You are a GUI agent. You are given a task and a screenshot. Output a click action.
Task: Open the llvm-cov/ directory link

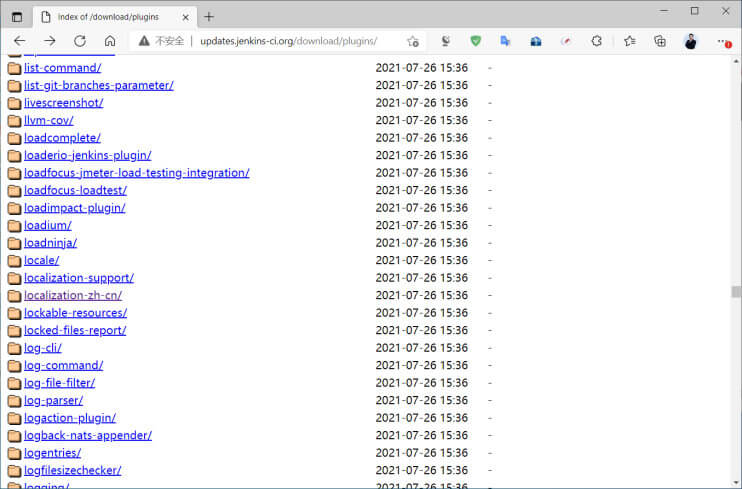(49, 120)
